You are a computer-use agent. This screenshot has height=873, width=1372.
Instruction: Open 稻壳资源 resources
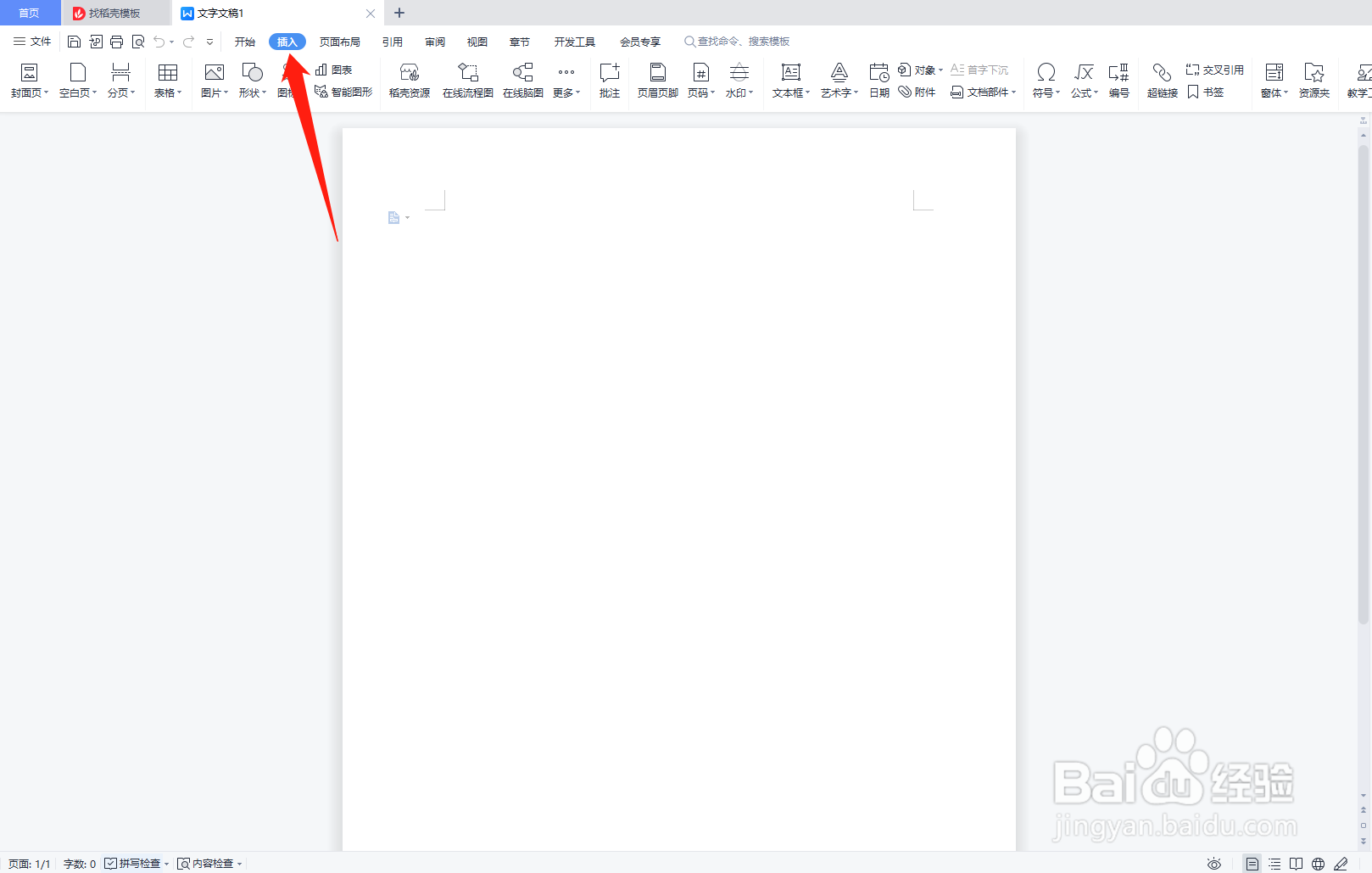tap(410, 81)
